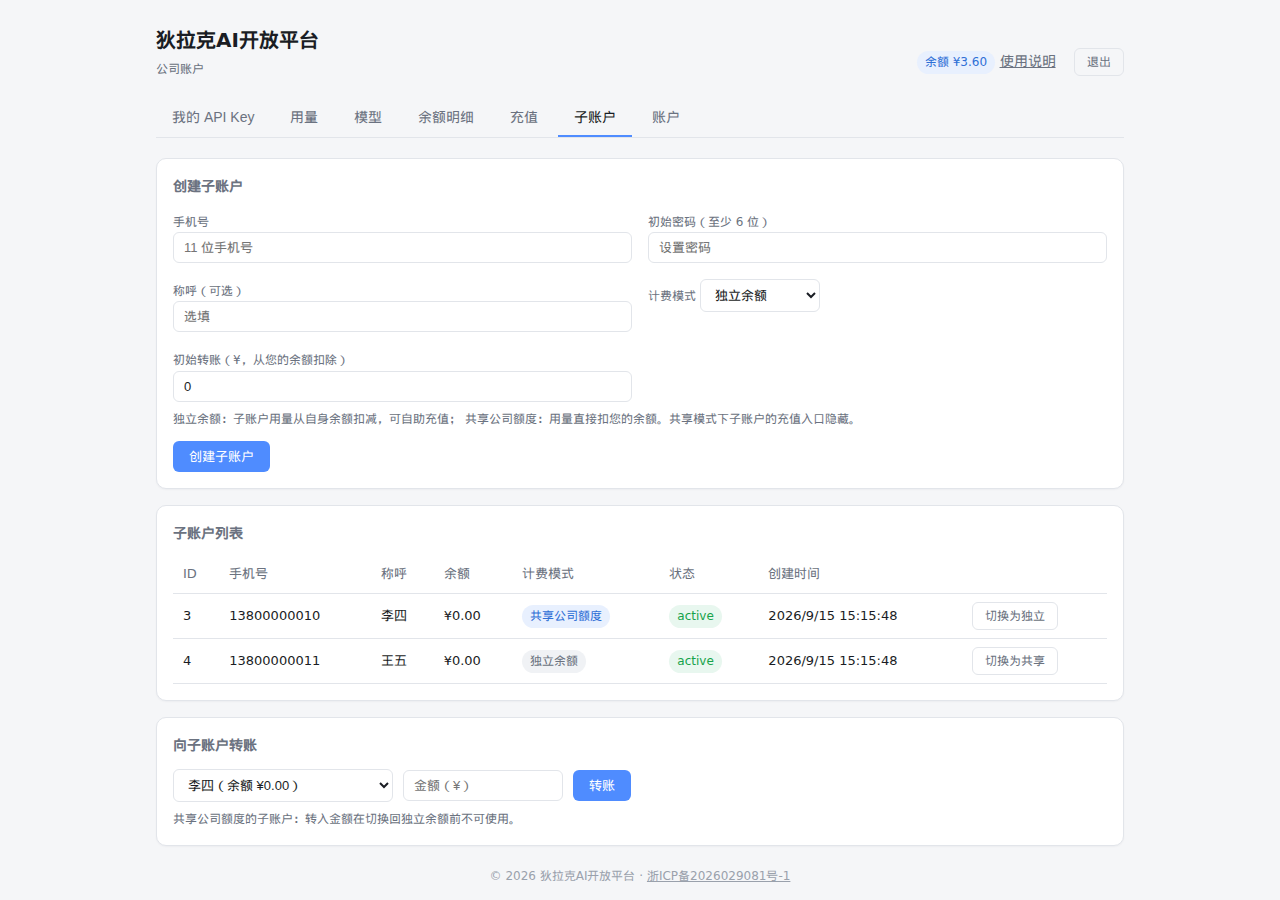This screenshot has height=900, width=1280.
Task: Click the 创建时间 column header
Action: point(794,574)
